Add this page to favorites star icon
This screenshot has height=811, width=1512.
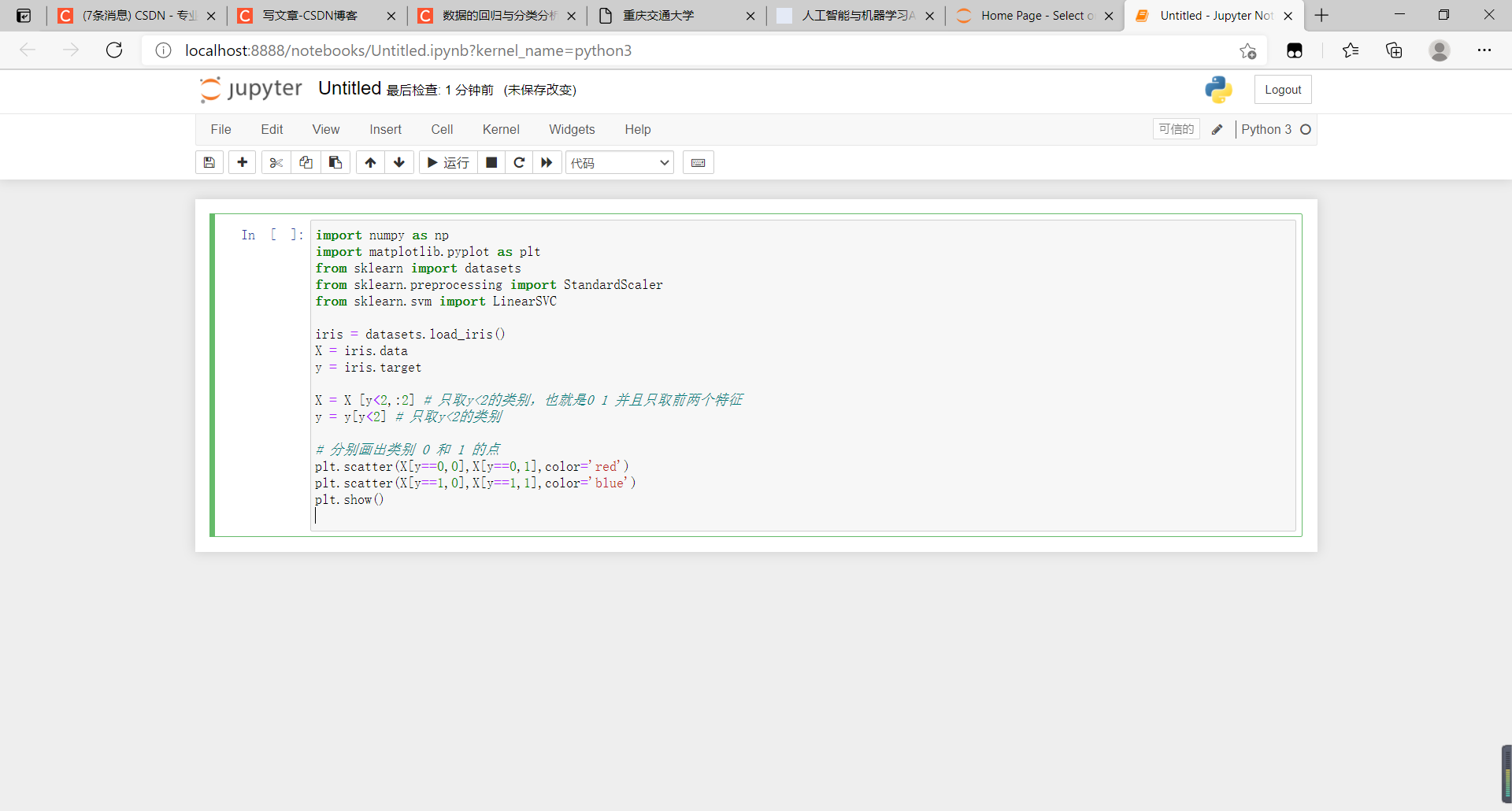tap(1247, 51)
